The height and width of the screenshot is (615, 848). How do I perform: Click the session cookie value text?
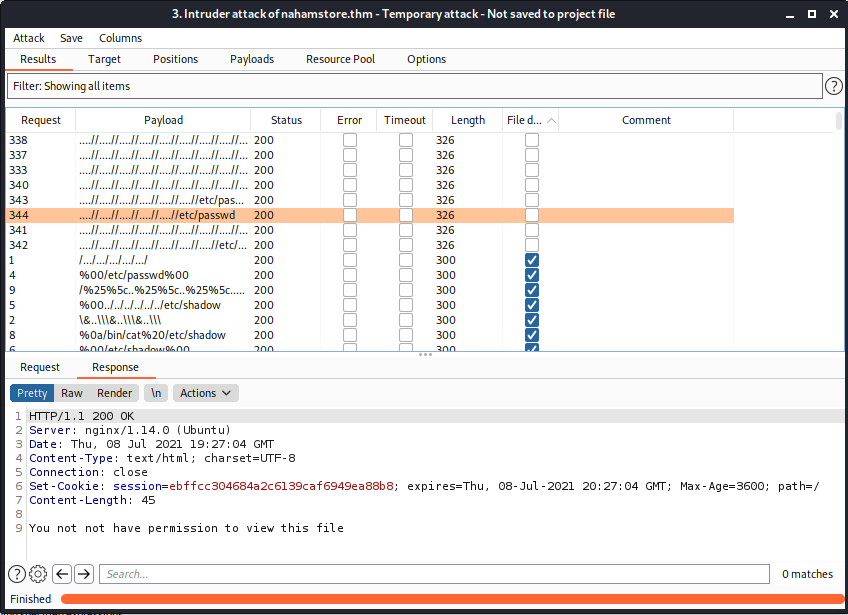pyautogui.click(x=281, y=486)
